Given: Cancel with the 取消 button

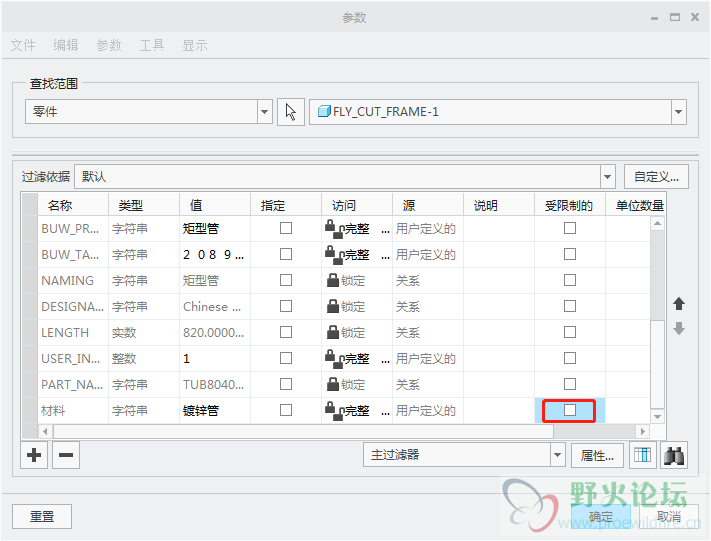Looking at the screenshot, I should click(x=669, y=517).
